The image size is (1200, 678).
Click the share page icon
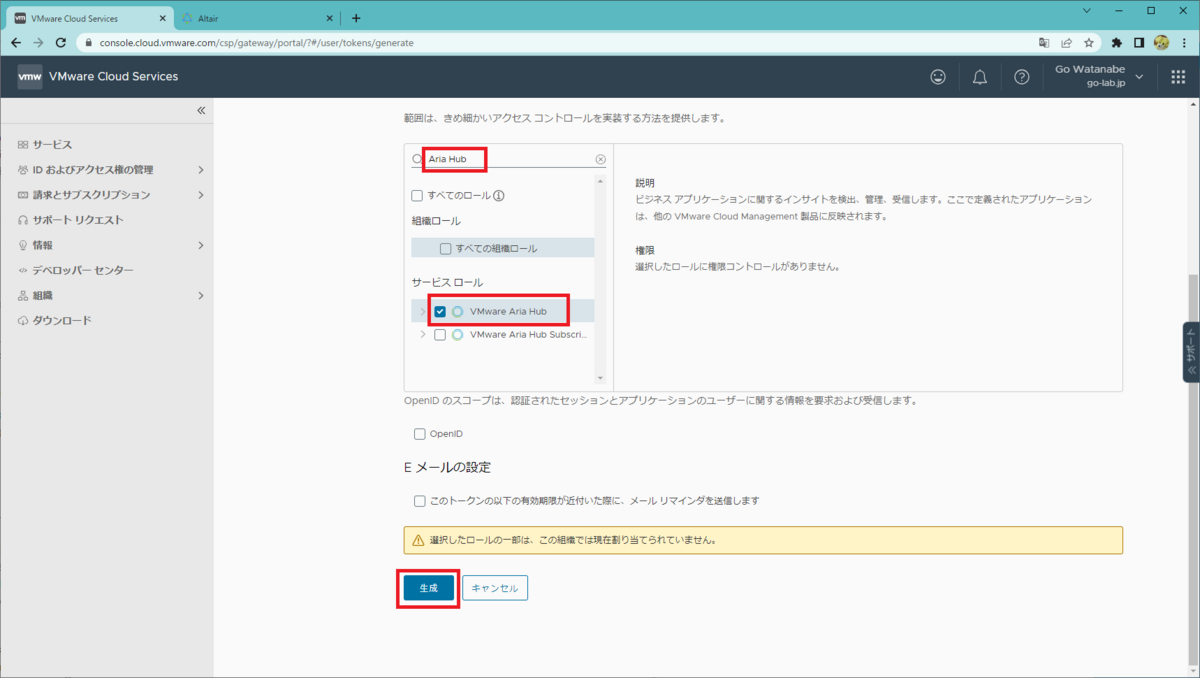(1067, 43)
